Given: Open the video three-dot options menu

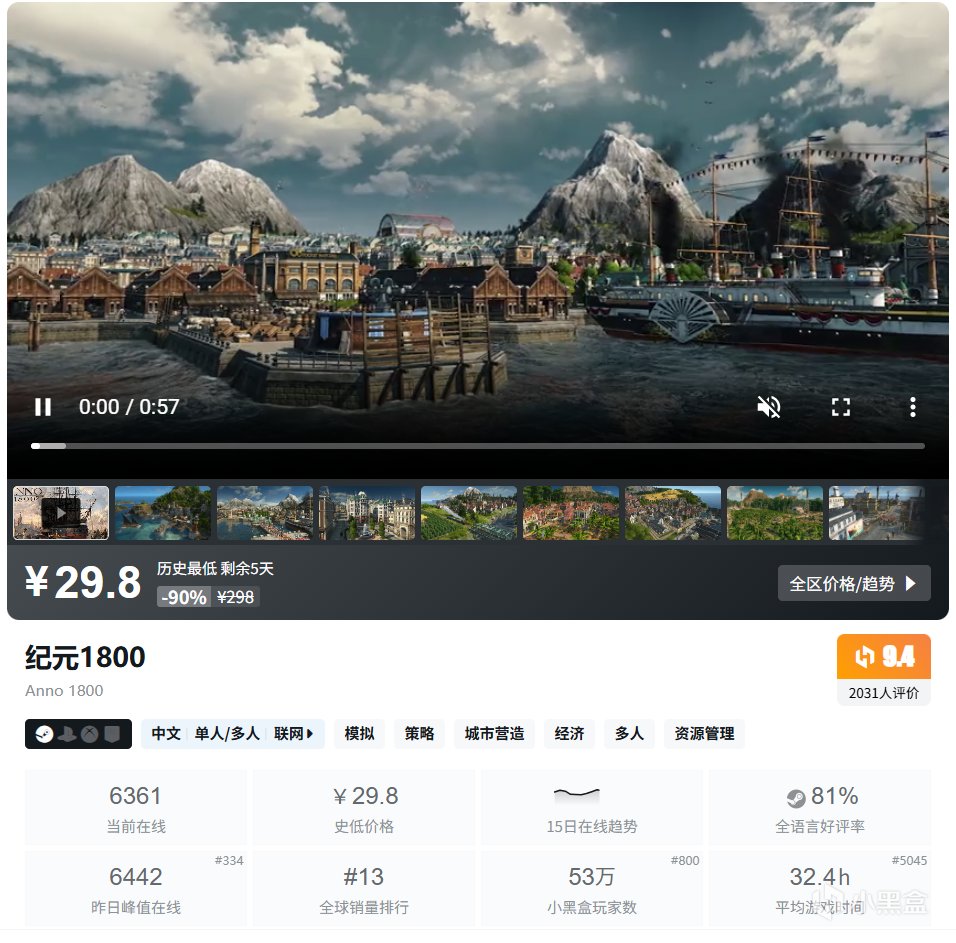Looking at the screenshot, I should (x=913, y=407).
